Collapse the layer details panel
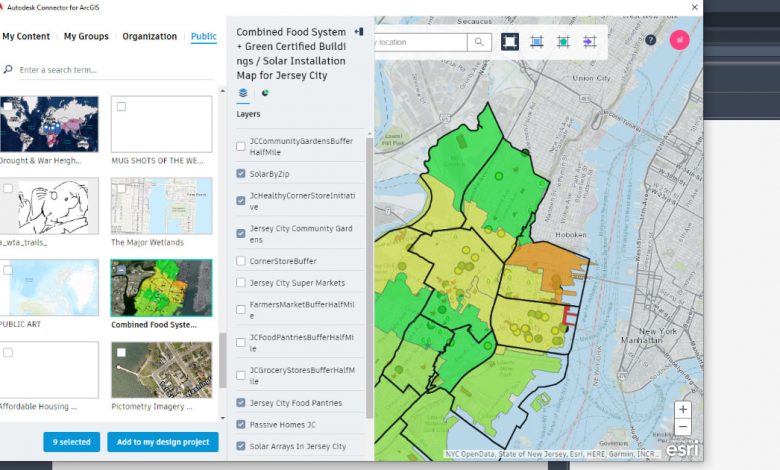Screen dimensions: 780x470 point(359,32)
